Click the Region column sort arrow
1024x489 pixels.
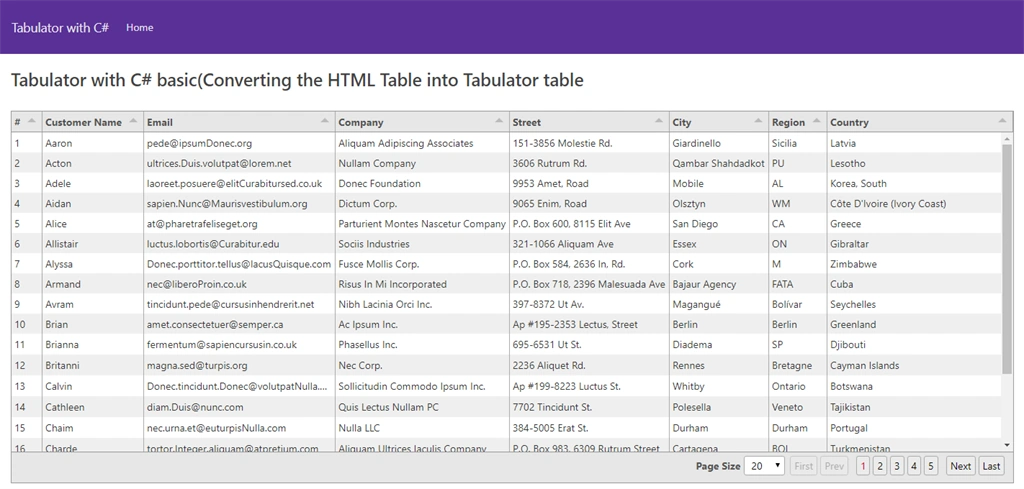tap(816, 121)
